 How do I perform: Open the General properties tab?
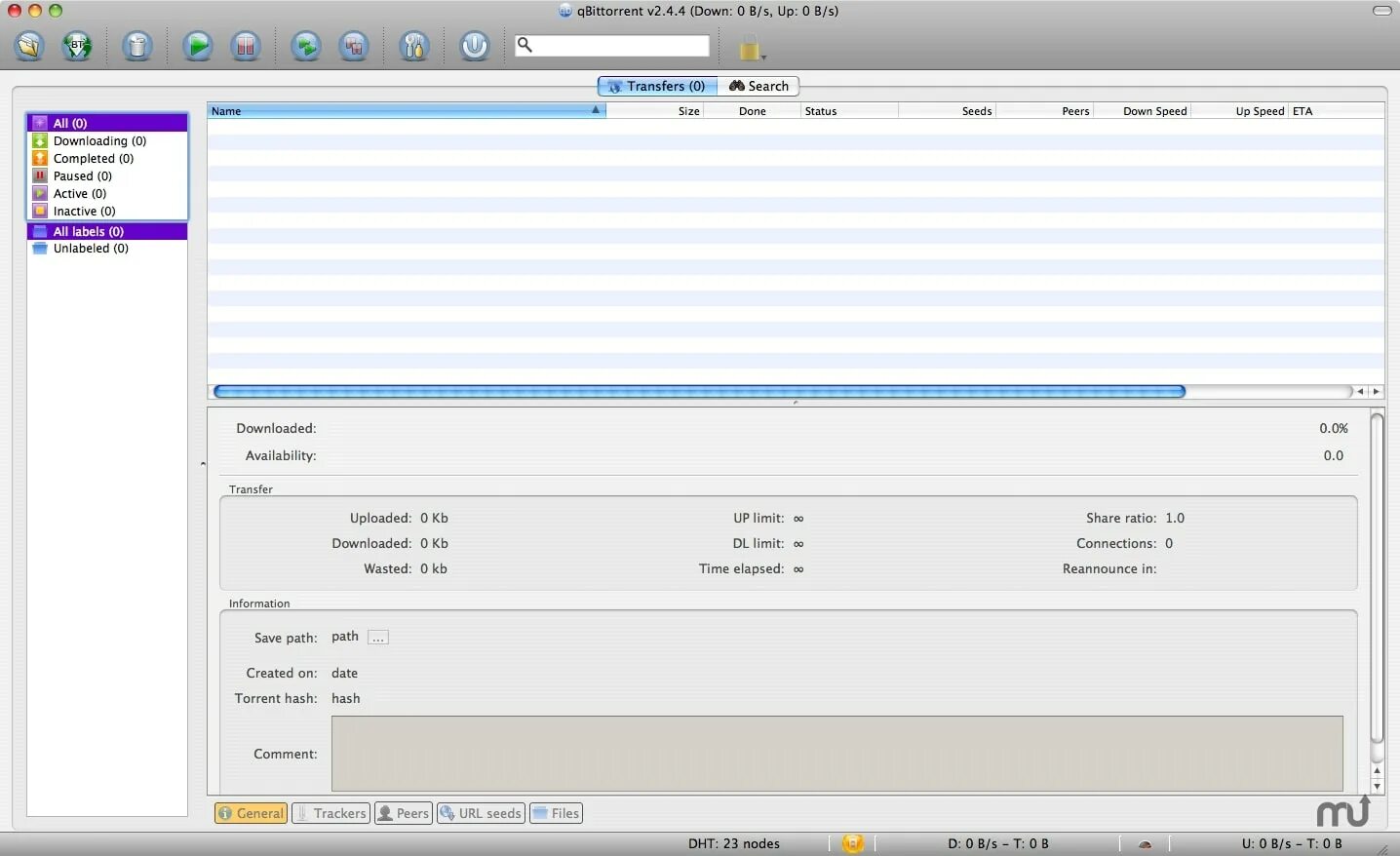251,813
